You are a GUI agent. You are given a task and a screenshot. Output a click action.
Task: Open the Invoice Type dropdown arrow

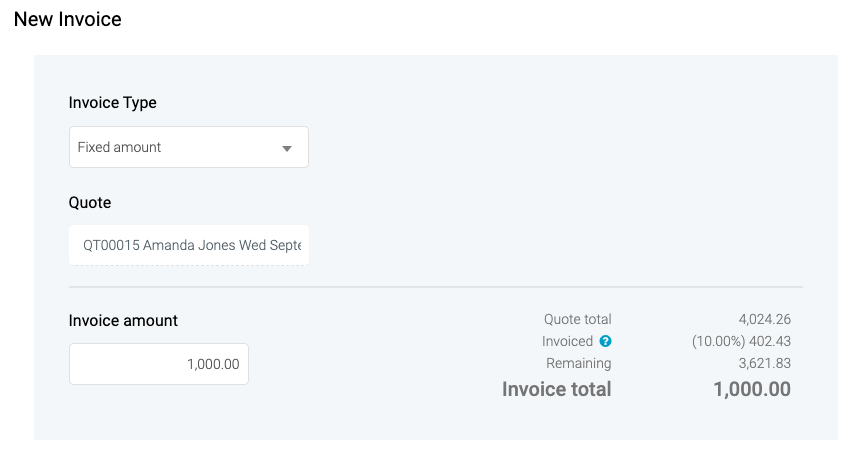point(287,148)
